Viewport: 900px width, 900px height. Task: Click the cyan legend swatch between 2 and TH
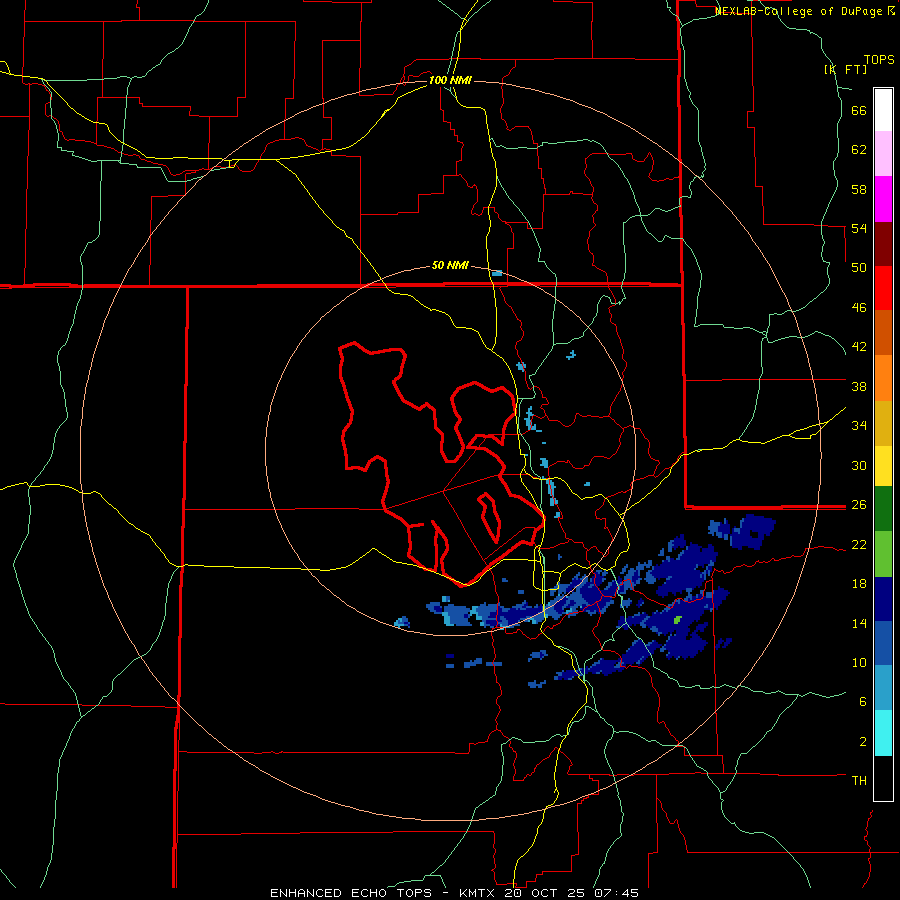(883, 733)
